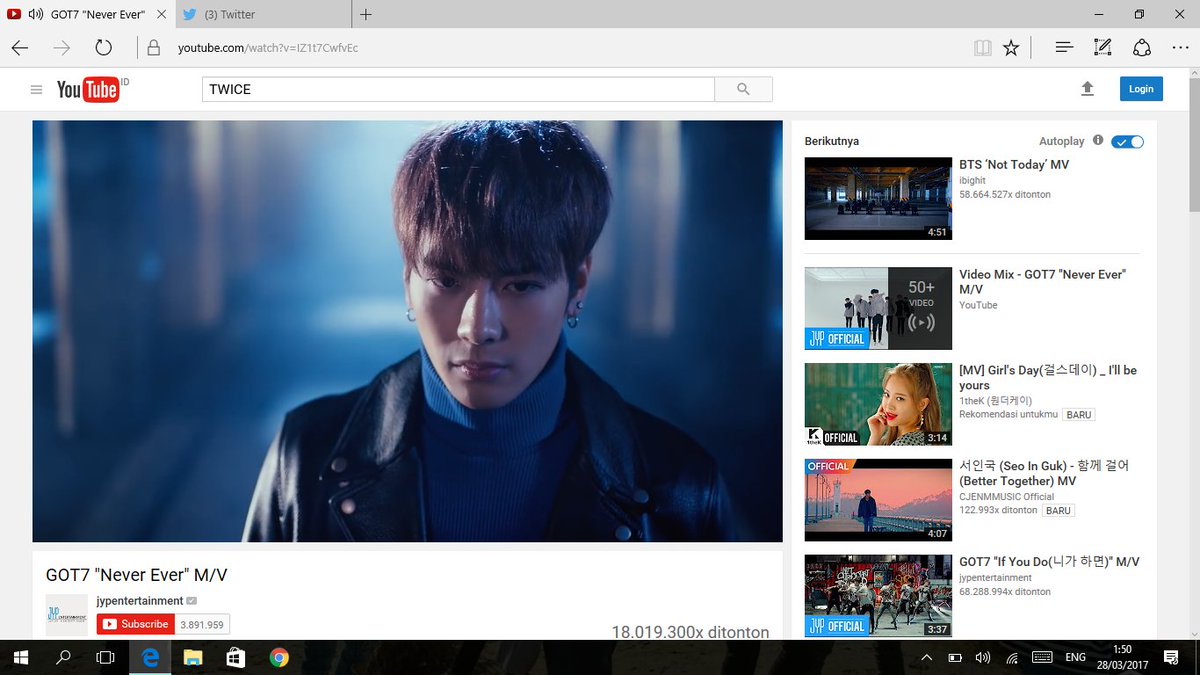Image resolution: width=1200 pixels, height=675 pixels.
Task: Open Windows Store from taskbar
Action: [235, 657]
